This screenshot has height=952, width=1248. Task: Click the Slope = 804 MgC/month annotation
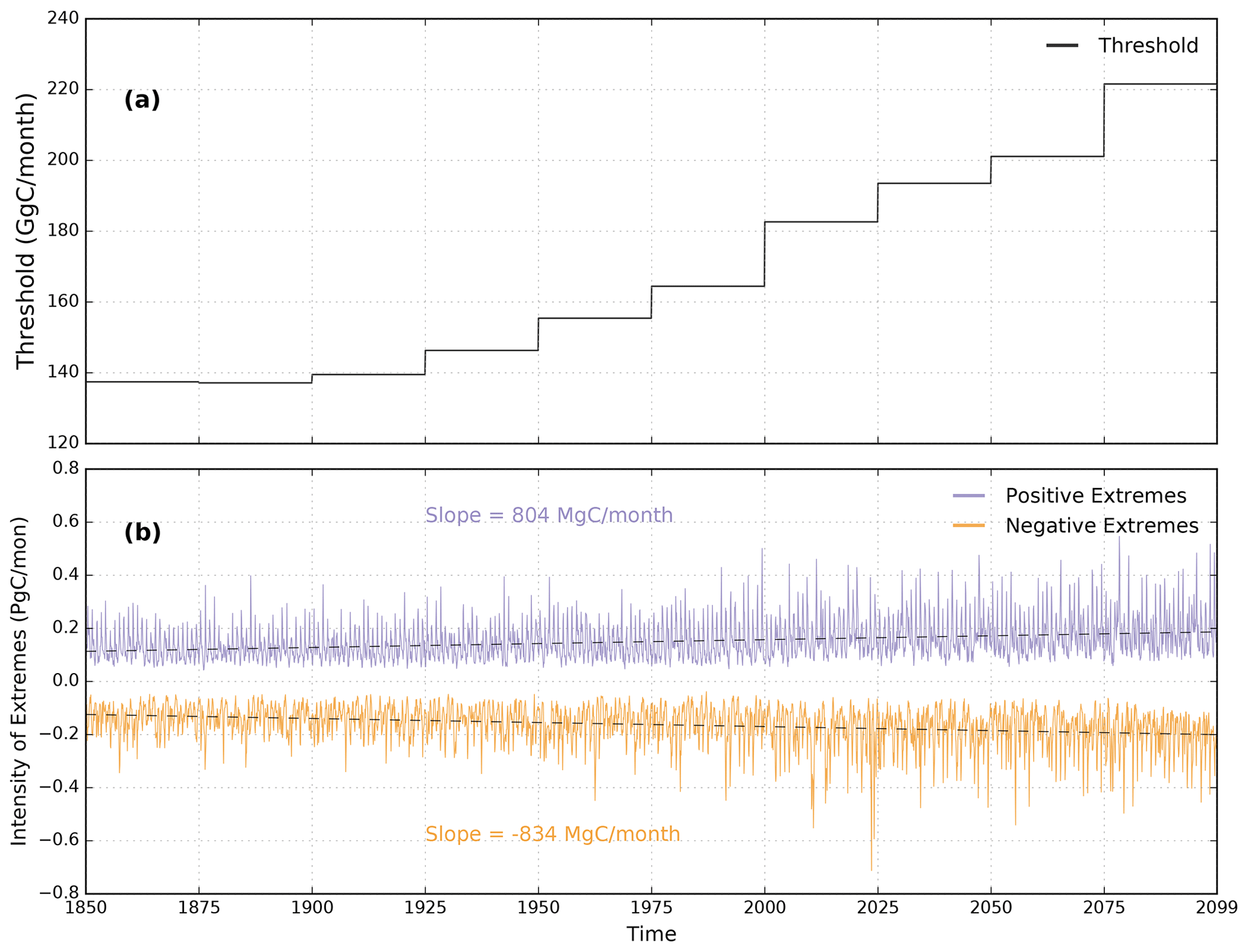point(548,516)
